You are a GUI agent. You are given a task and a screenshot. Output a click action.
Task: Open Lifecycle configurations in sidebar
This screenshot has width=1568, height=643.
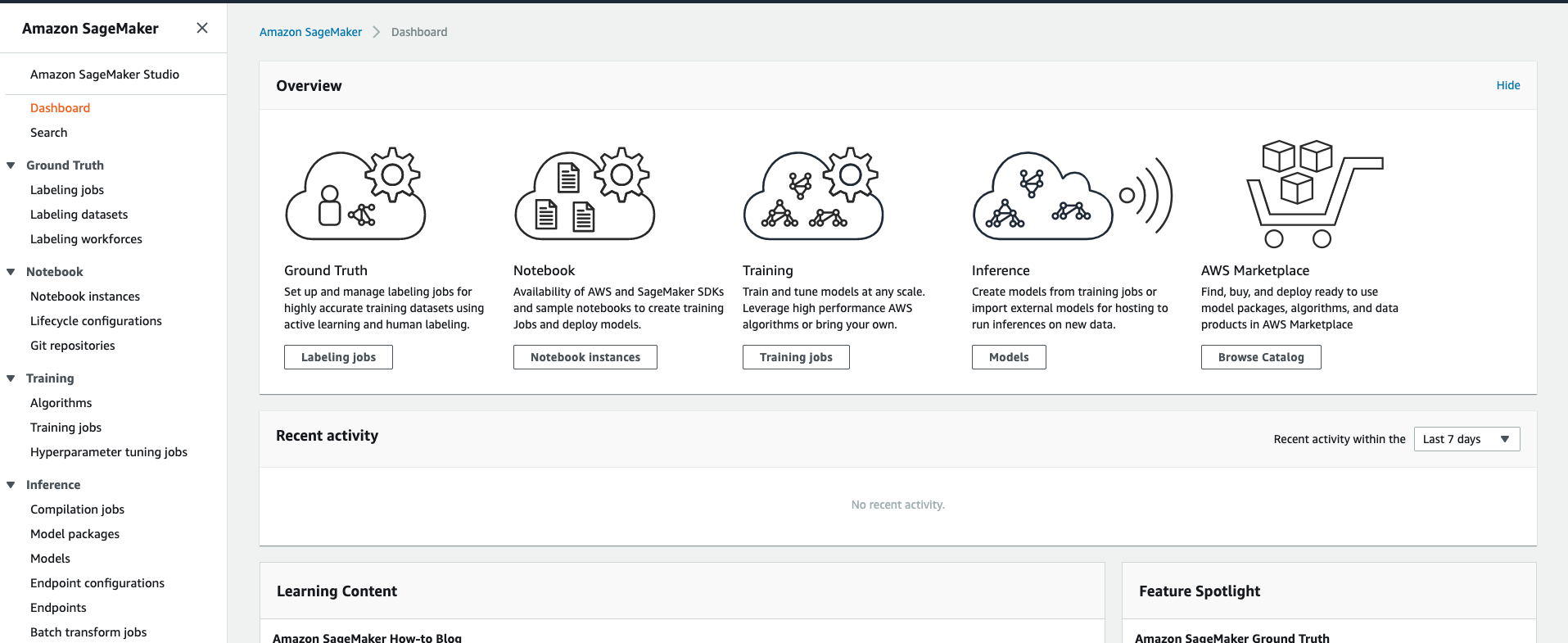tap(96, 321)
